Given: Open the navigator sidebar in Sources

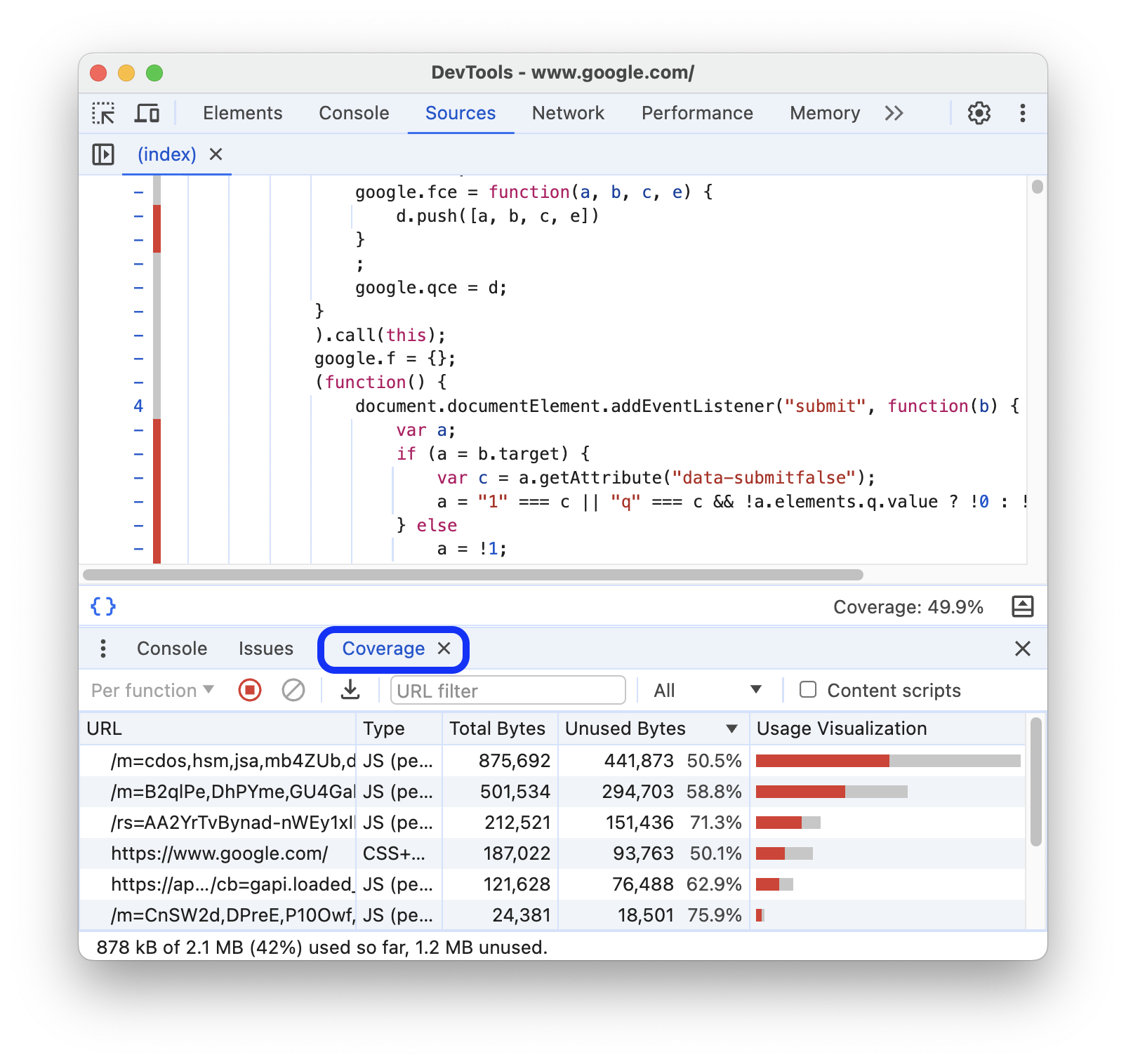Looking at the screenshot, I should pos(102,154).
